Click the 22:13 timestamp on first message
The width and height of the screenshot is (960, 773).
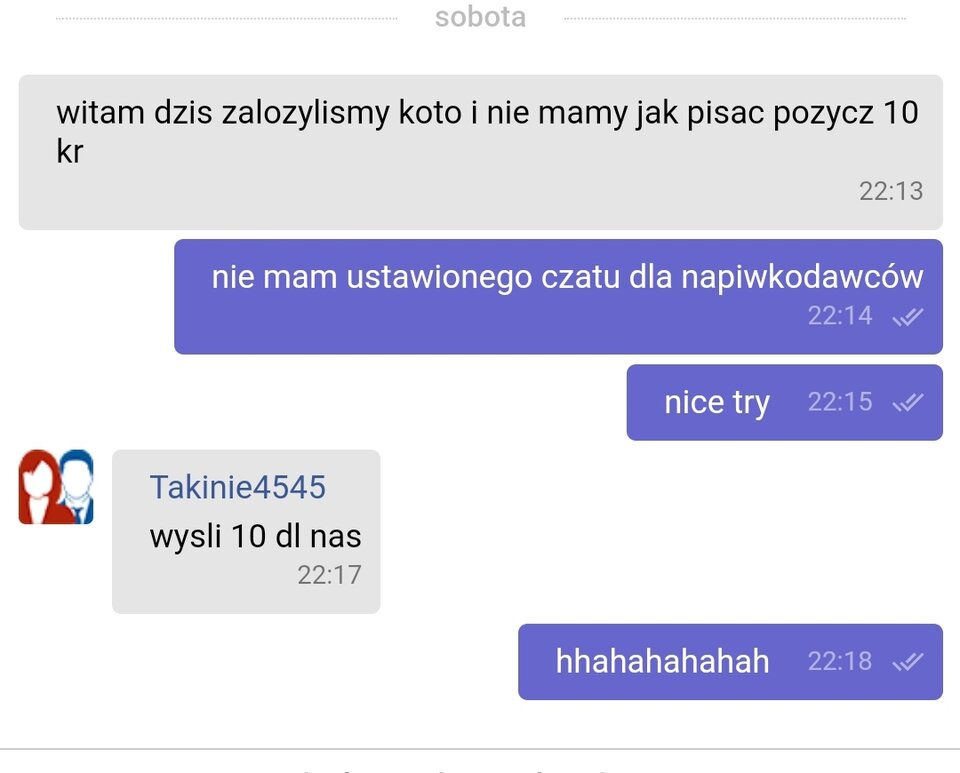point(892,191)
